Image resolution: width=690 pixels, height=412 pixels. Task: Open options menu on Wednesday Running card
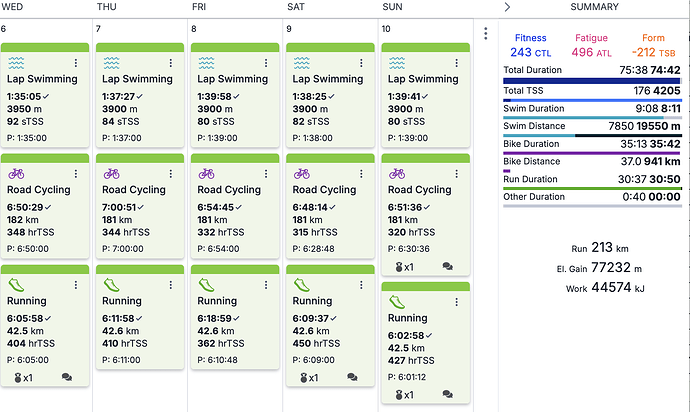[x=76, y=285]
